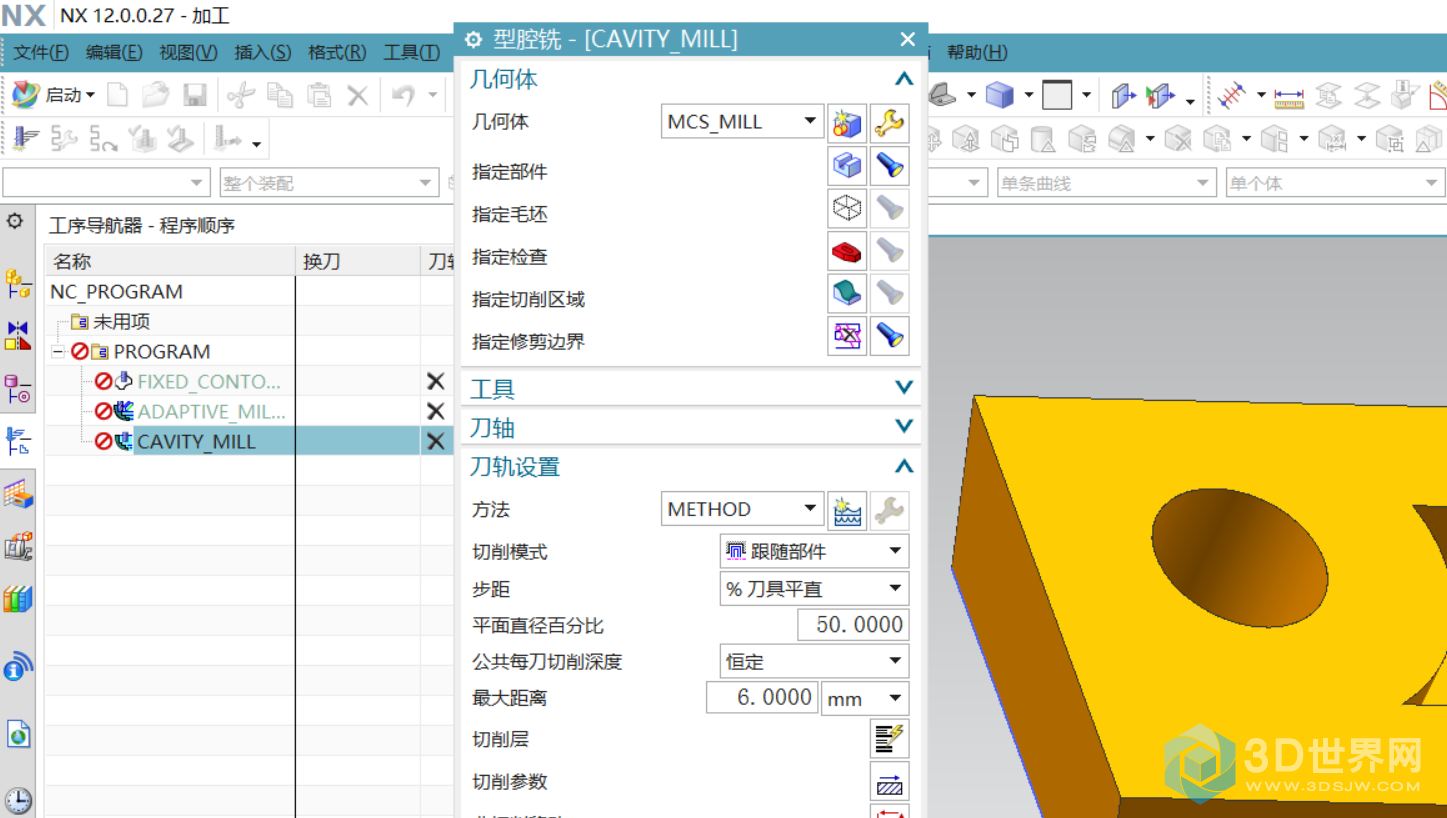The width and height of the screenshot is (1447, 818).
Task: Click the Cut scissors icon
Action: (x=241, y=95)
